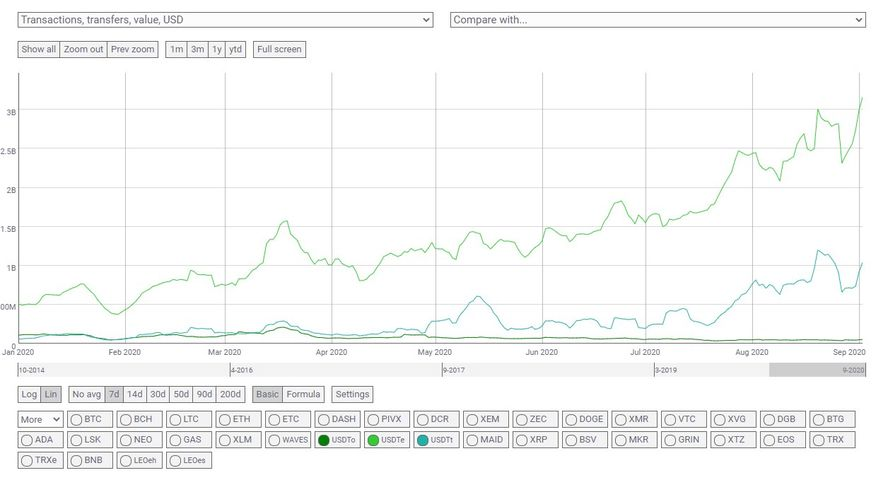Click Zoom out on the chart

(x=83, y=49)
